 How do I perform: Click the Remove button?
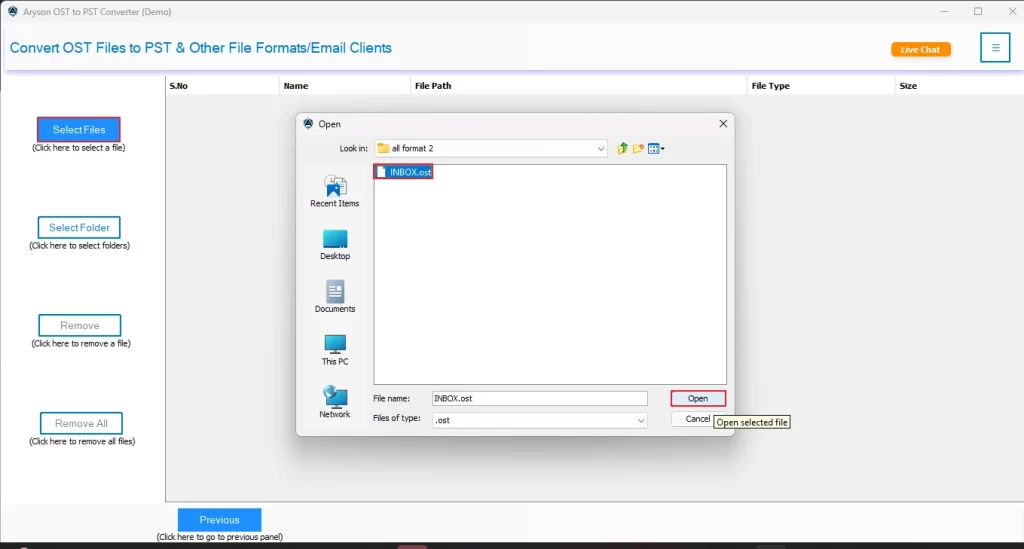click(80, 325)
